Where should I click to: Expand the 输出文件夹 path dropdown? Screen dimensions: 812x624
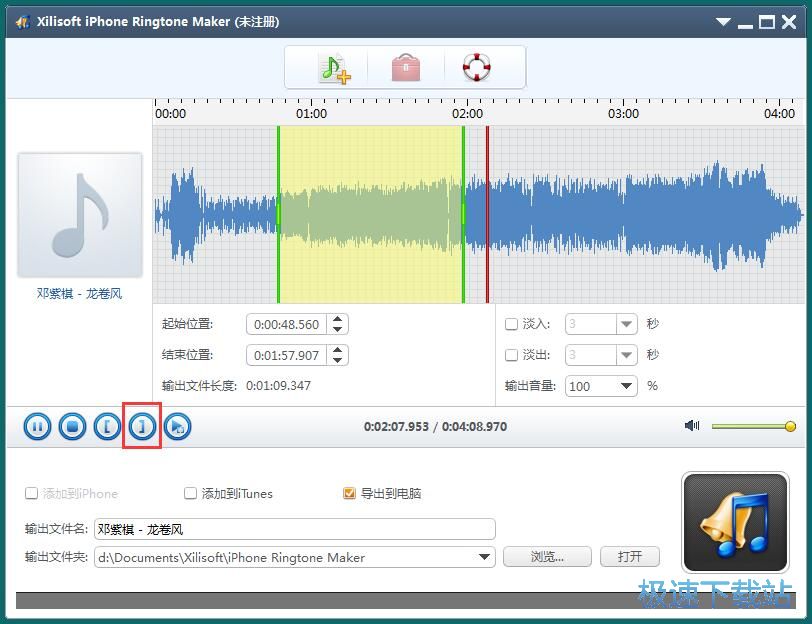pyautogui.click(x=484, y=557)
